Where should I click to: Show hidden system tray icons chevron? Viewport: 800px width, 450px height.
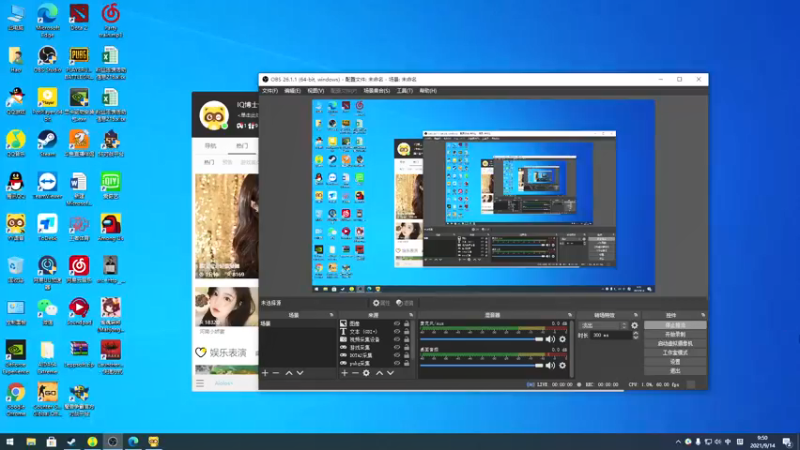(678, 442)
